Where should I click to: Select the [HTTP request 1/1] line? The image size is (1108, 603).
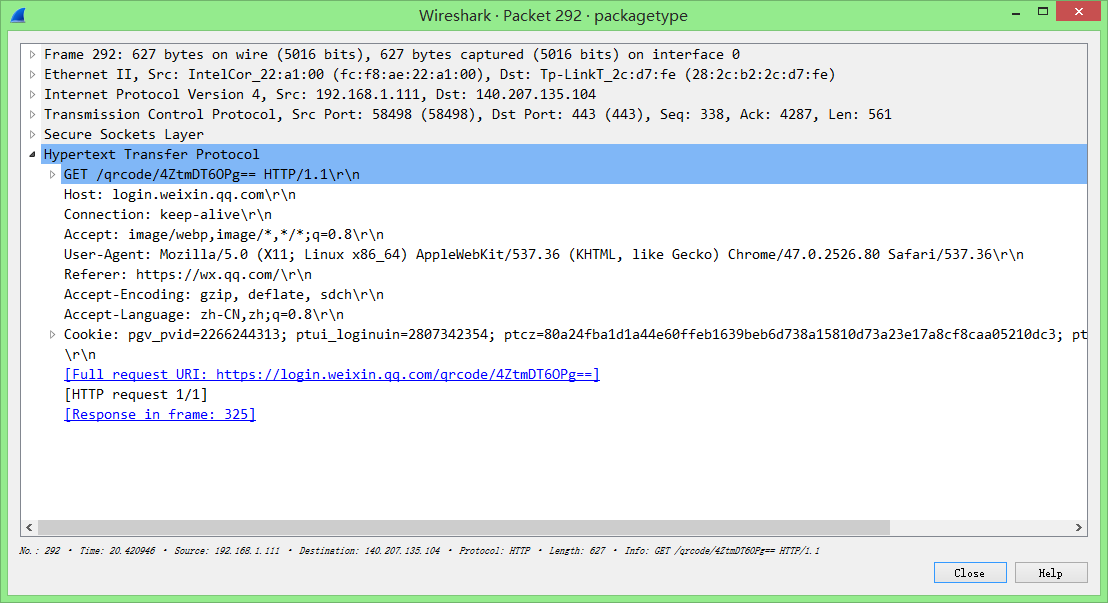pos(136,394)
